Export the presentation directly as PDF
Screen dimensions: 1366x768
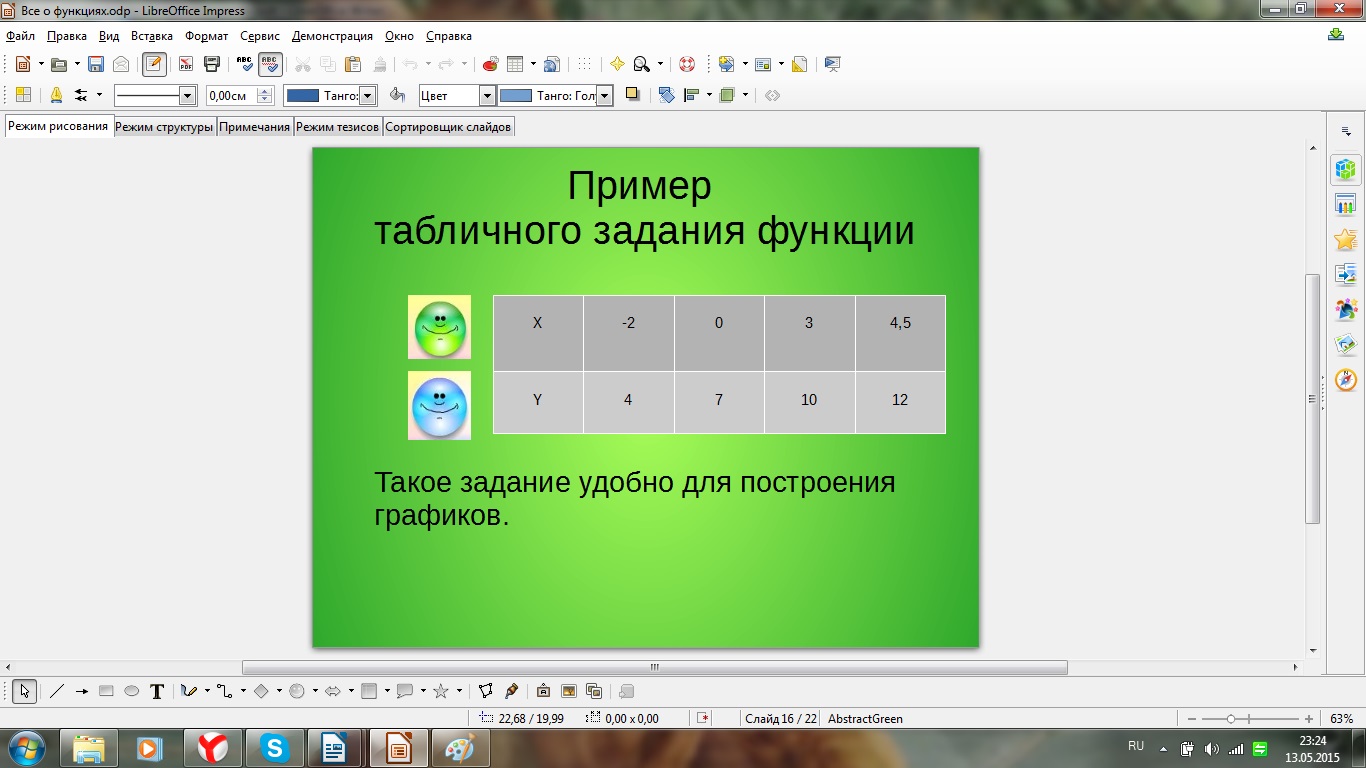coord(186,64)
